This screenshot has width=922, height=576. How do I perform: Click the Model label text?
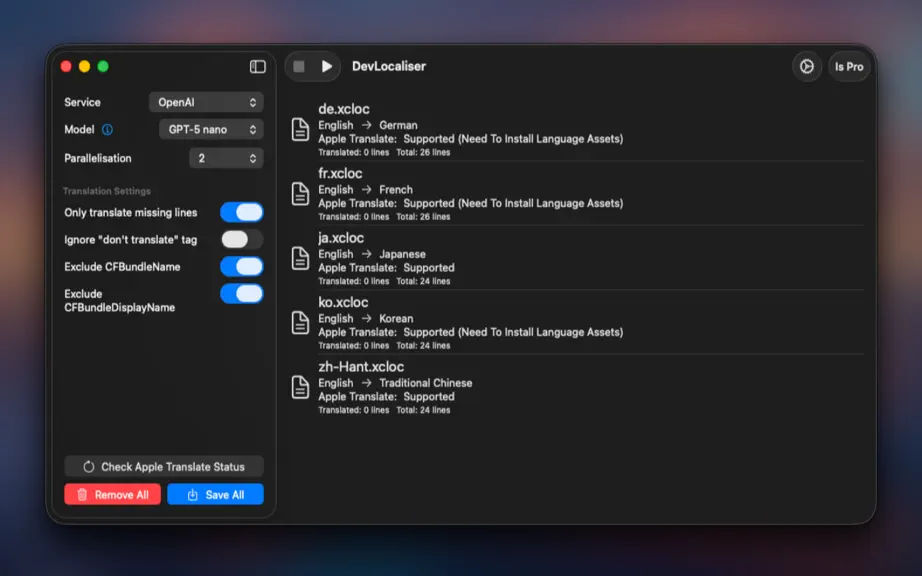point(79,129)
